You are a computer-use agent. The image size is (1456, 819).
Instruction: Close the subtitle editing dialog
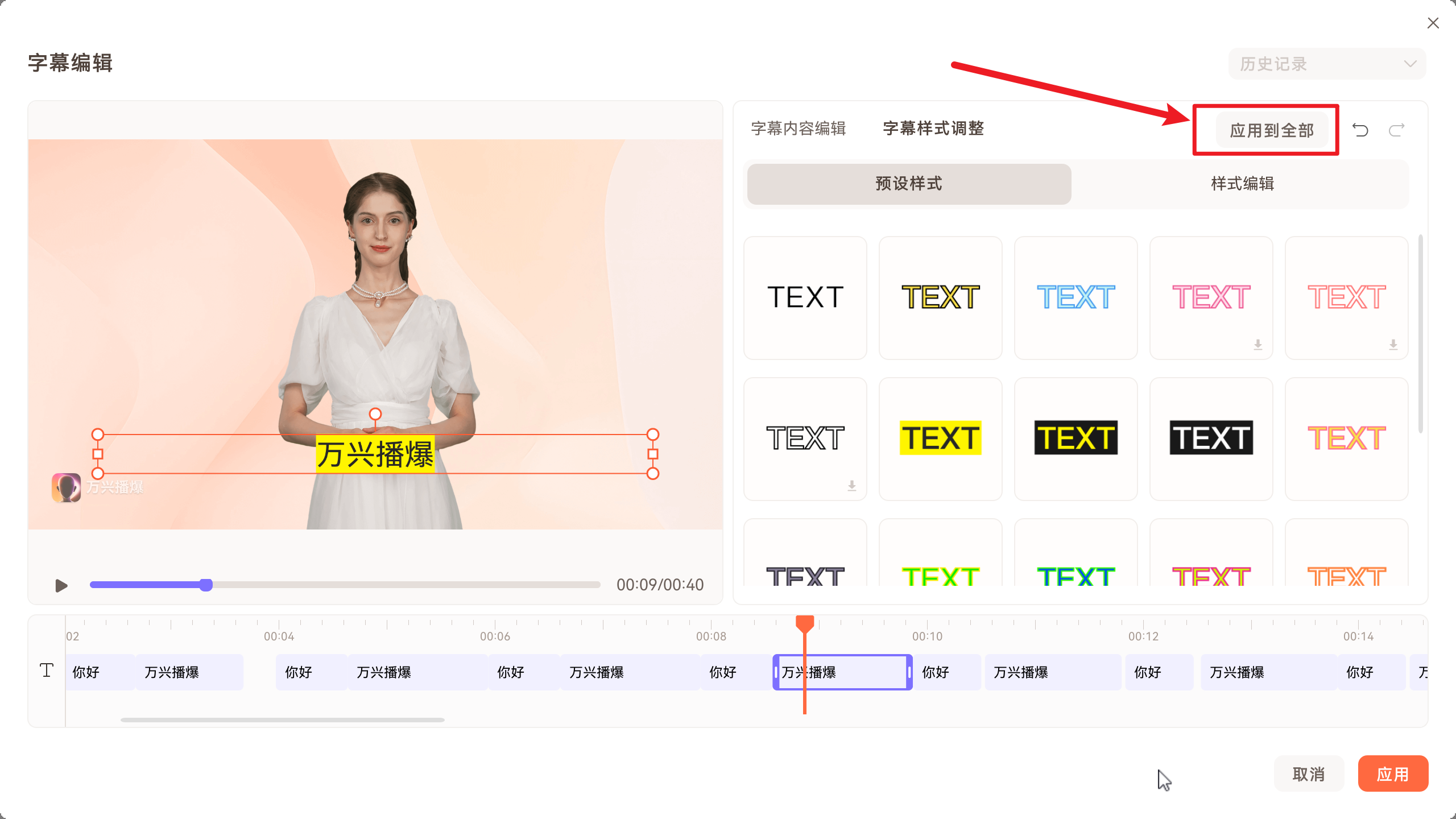click(1433, 23)
